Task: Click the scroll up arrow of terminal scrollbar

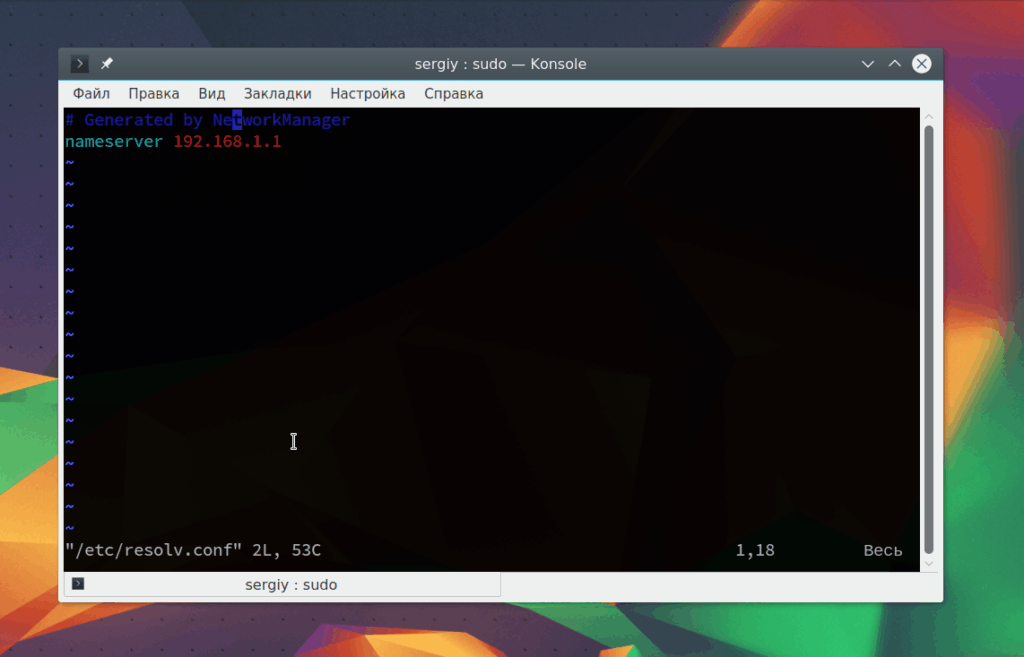Action: pyautogui.click(x=929, y=117)
